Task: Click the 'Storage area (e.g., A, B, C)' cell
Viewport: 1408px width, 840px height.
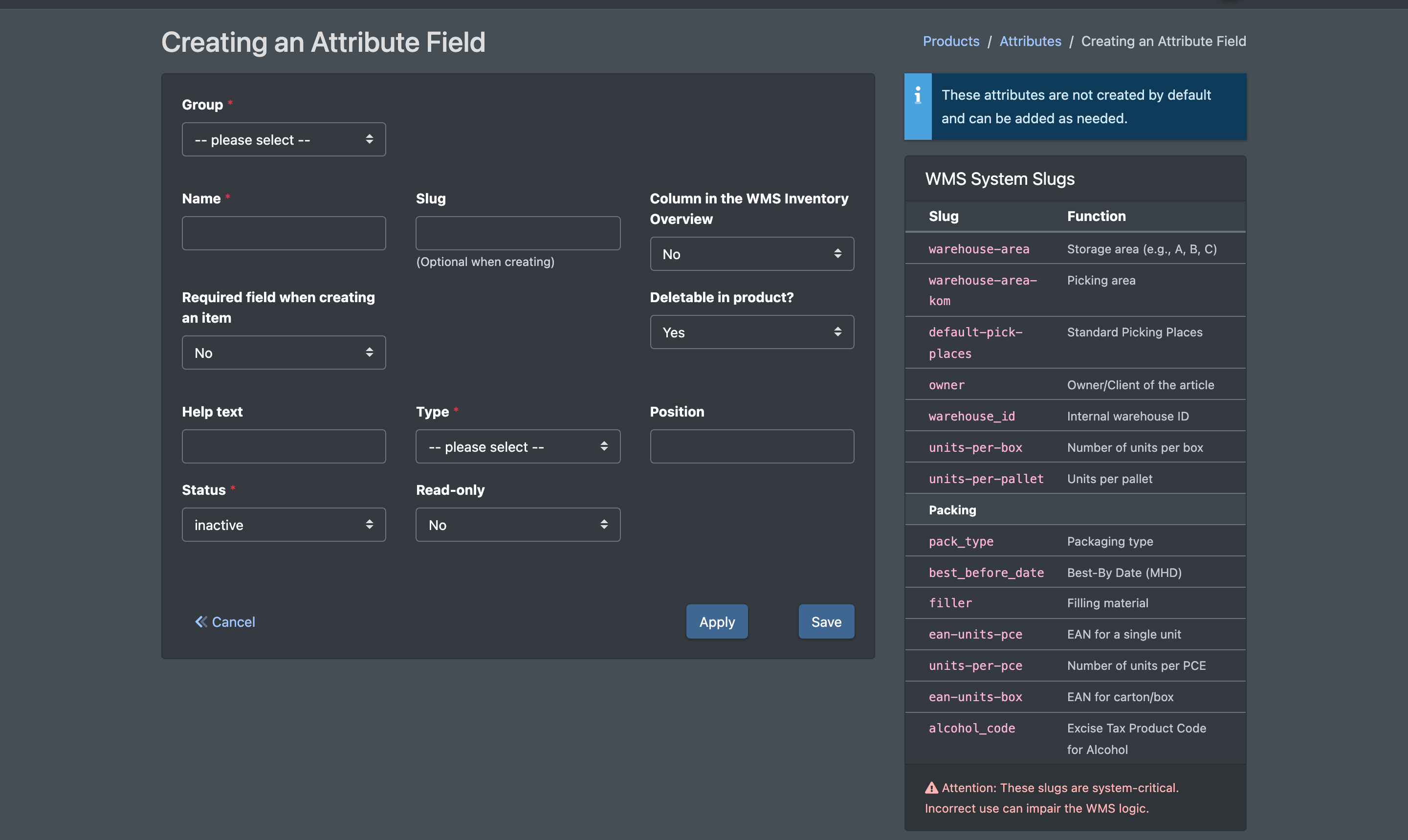Action: [x=1142, y=249]
